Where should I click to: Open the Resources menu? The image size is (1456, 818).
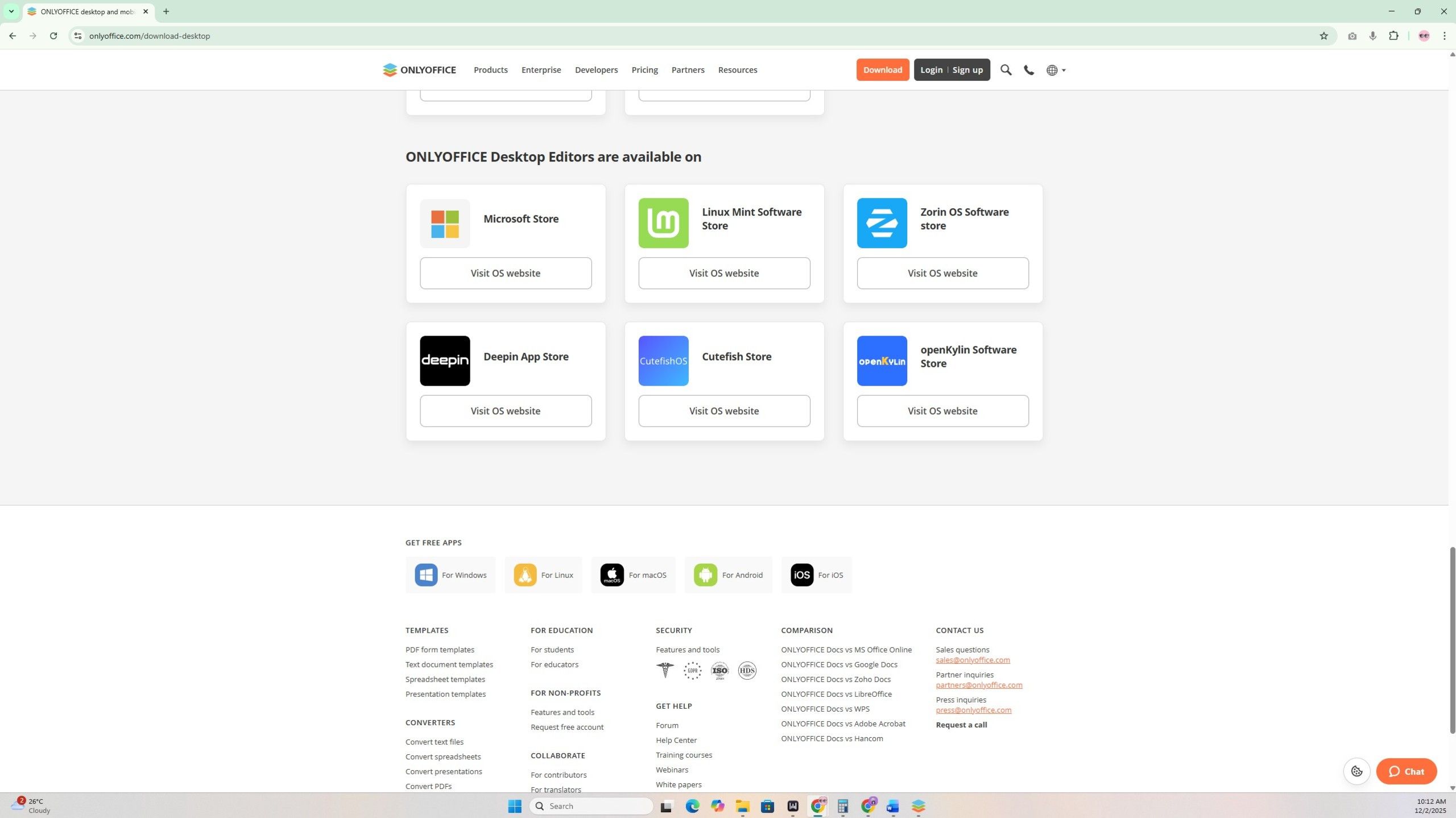click(x=737, y=70)
